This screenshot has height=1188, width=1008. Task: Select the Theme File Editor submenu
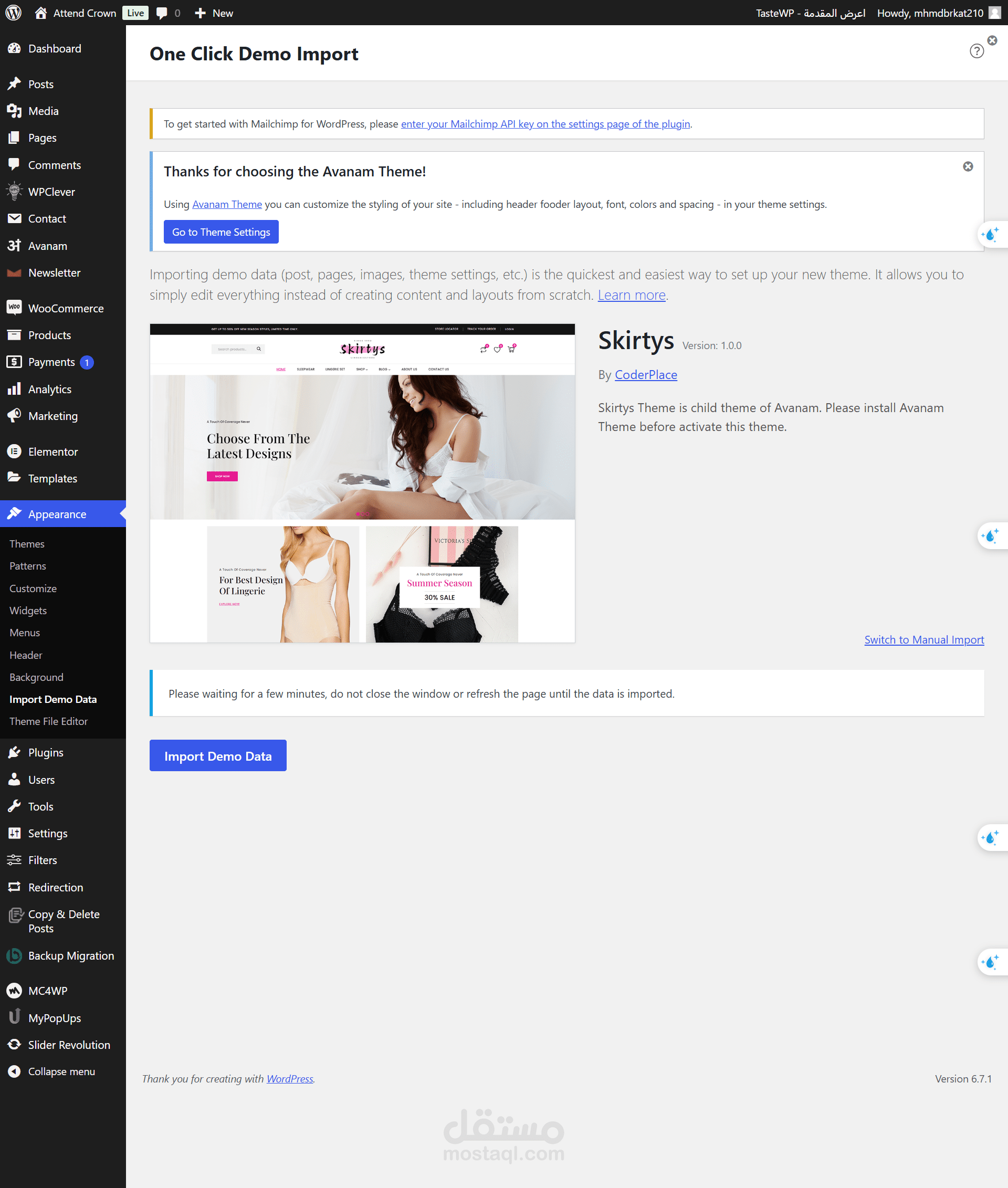coord(49,721)
